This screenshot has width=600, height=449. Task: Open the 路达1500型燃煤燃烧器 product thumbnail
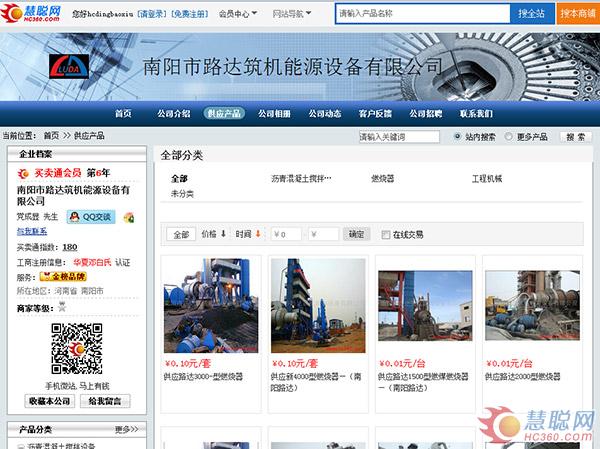coord(425,305)
